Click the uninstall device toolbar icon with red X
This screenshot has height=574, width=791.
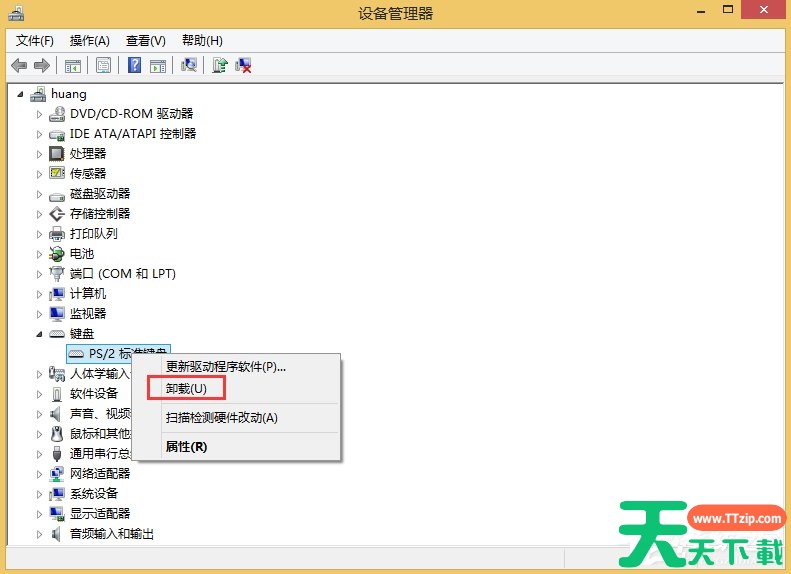[242, 66]
